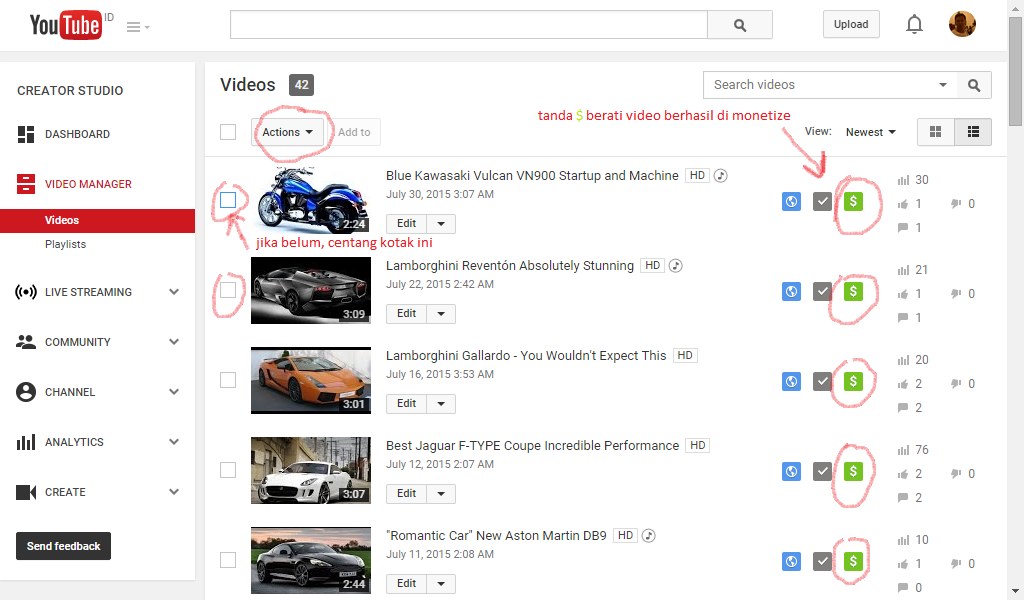Open Edit dropdown arrow for Aston Martin DB9 video
The width and height of the screenshot is (1024, 600).
point(441,584)
